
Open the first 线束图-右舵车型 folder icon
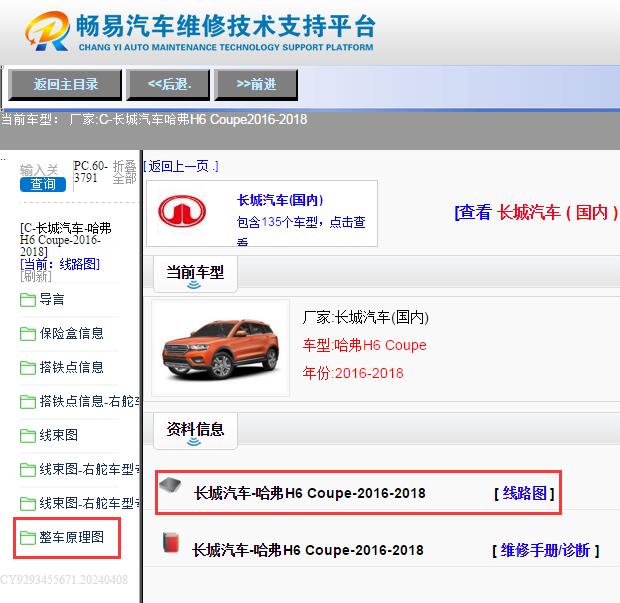28,470
